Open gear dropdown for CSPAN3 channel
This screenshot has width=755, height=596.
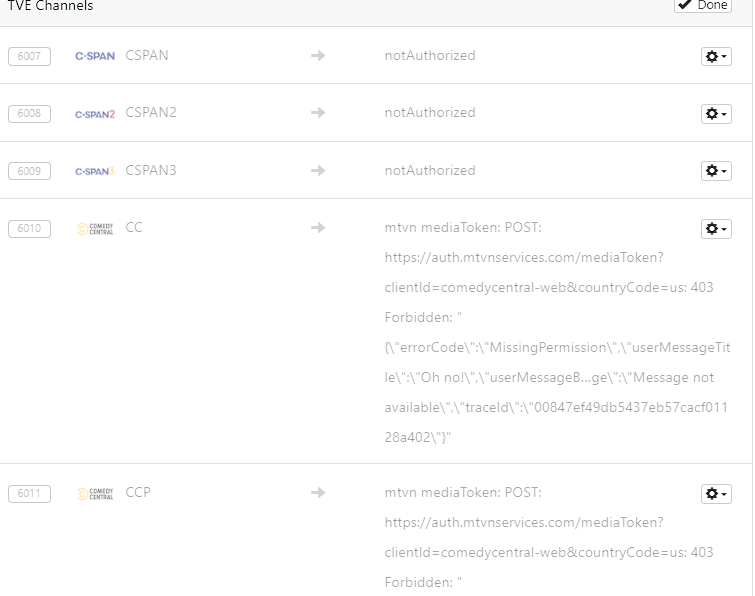716,171
